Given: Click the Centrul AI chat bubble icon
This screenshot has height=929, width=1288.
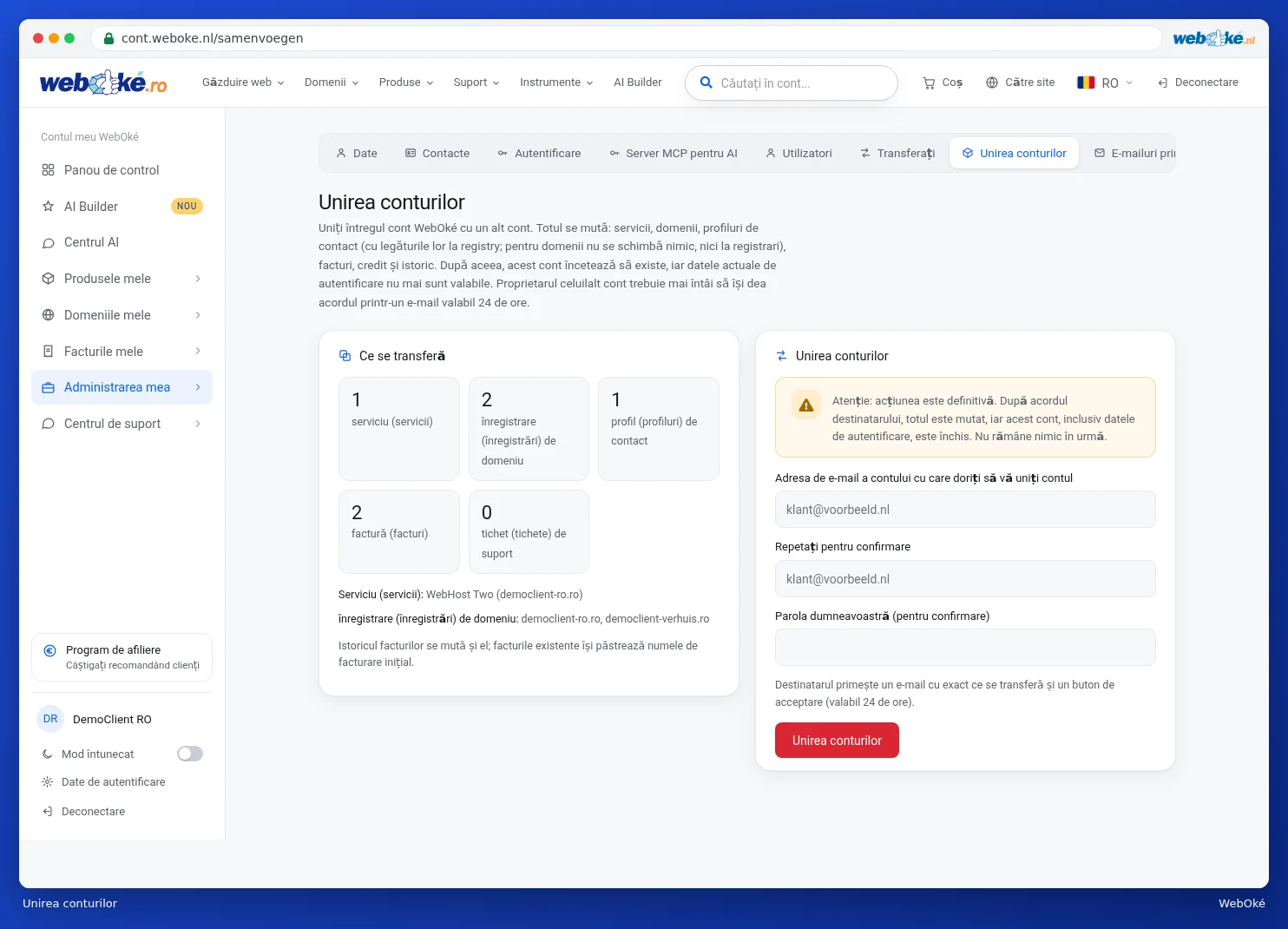Looking at the screenshot, I should coord(49,243).
